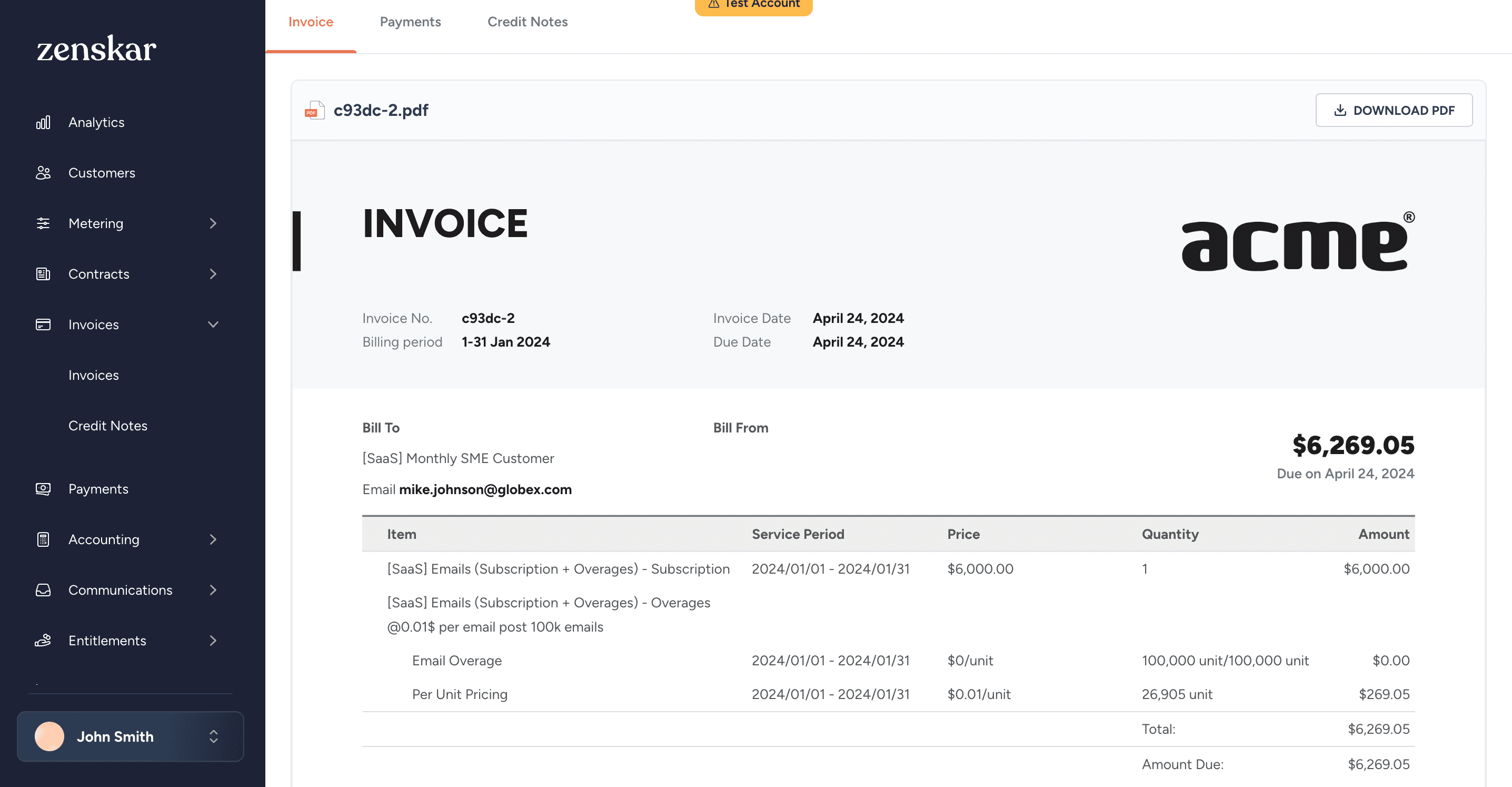Click the PDF file icon beside c93dc-2.pdf
The height and width of the screenshot is (787, 1512).
315,110
